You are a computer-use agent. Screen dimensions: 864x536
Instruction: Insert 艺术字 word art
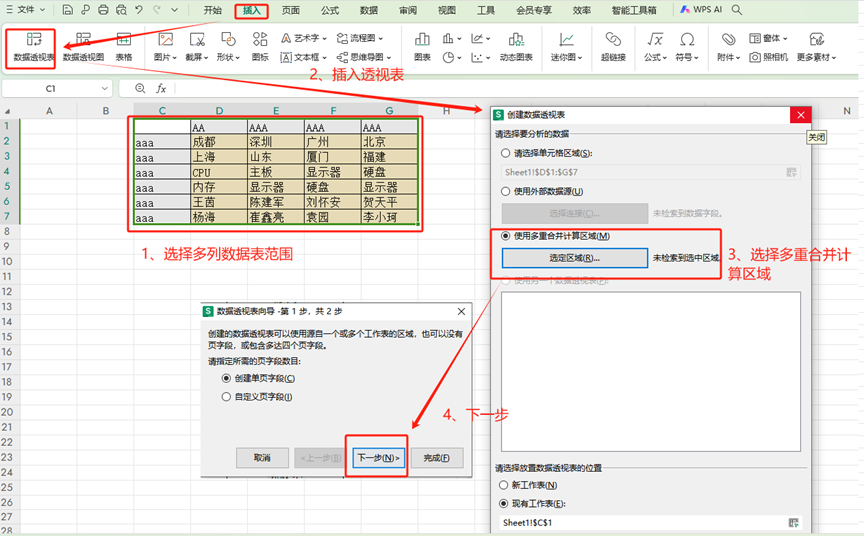(304, 38)
